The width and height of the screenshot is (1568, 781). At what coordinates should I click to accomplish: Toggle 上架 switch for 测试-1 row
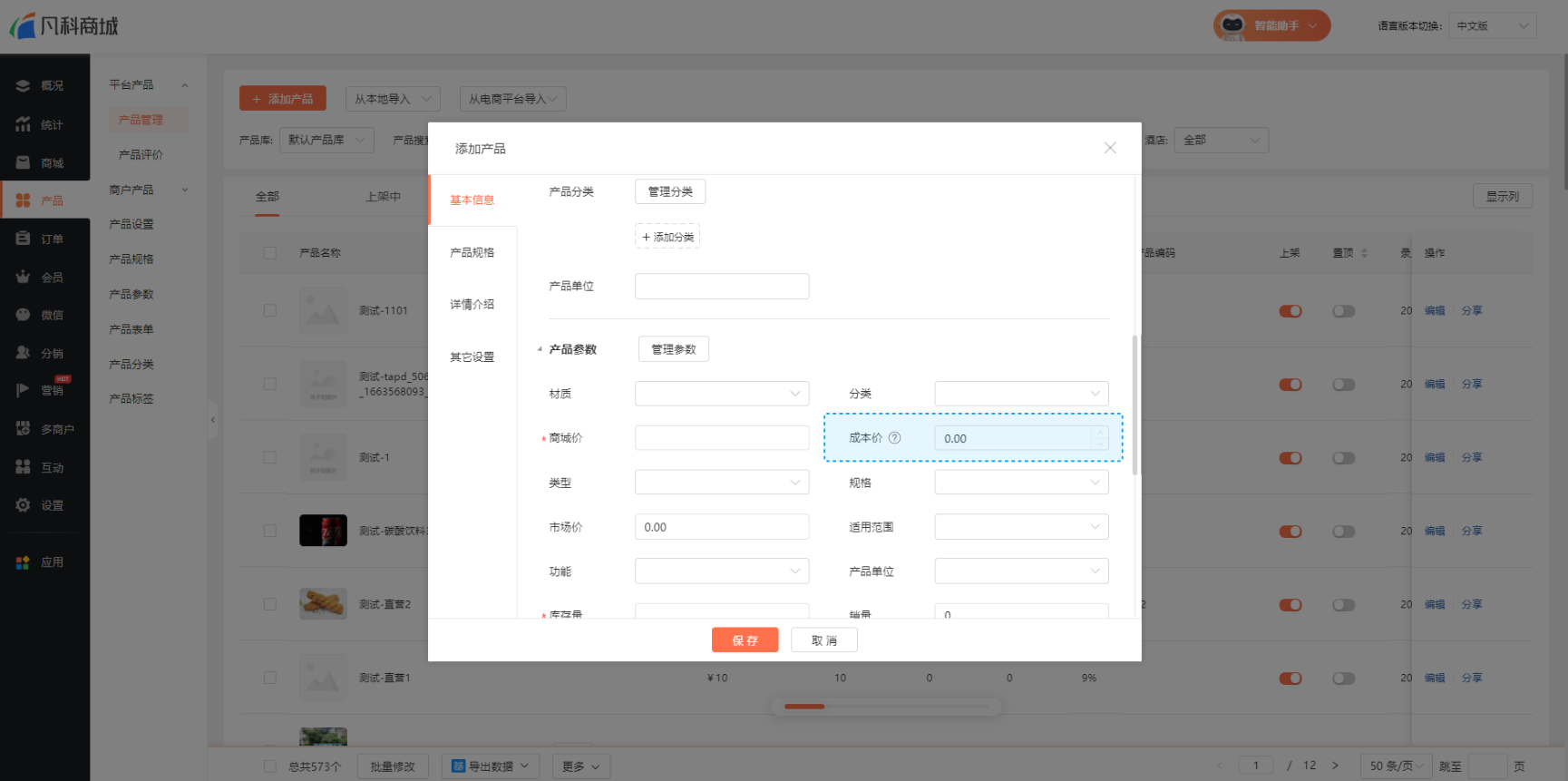click(x=1290, y=458)
